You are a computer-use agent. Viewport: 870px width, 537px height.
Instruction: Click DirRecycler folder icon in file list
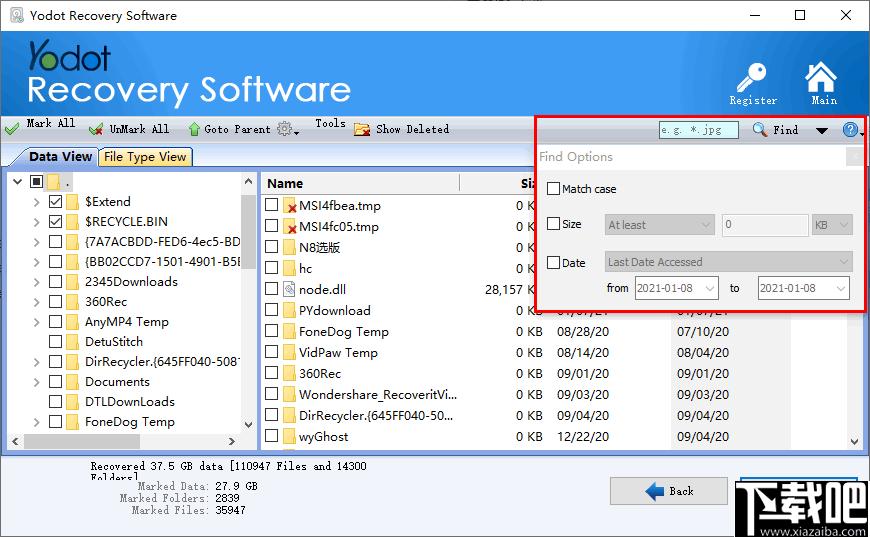[x=289, y=416]
